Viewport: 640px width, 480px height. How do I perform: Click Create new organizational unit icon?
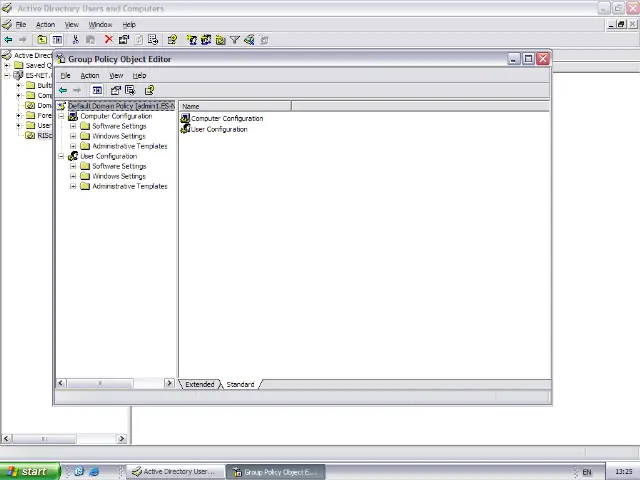click(x=220, y=40)
